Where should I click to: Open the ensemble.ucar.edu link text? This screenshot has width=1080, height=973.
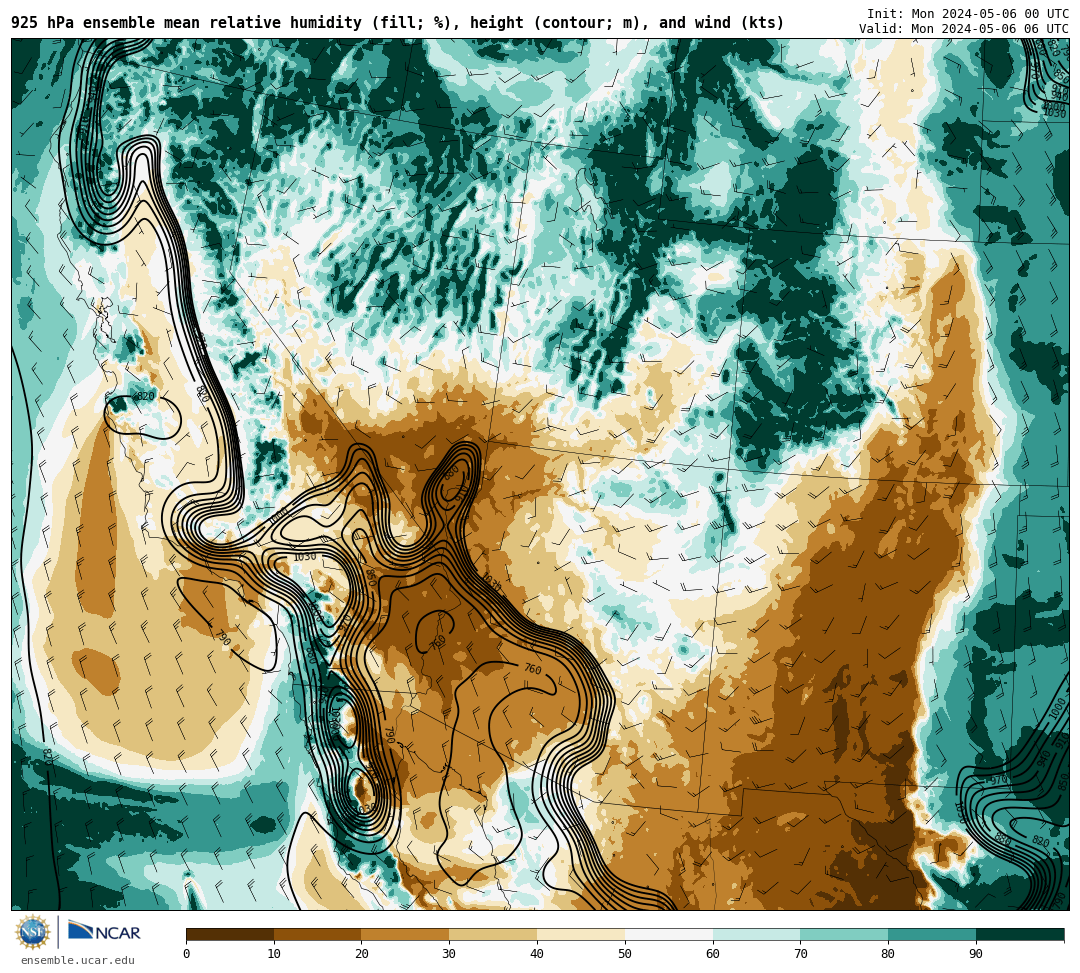click(x=78, y=960)
